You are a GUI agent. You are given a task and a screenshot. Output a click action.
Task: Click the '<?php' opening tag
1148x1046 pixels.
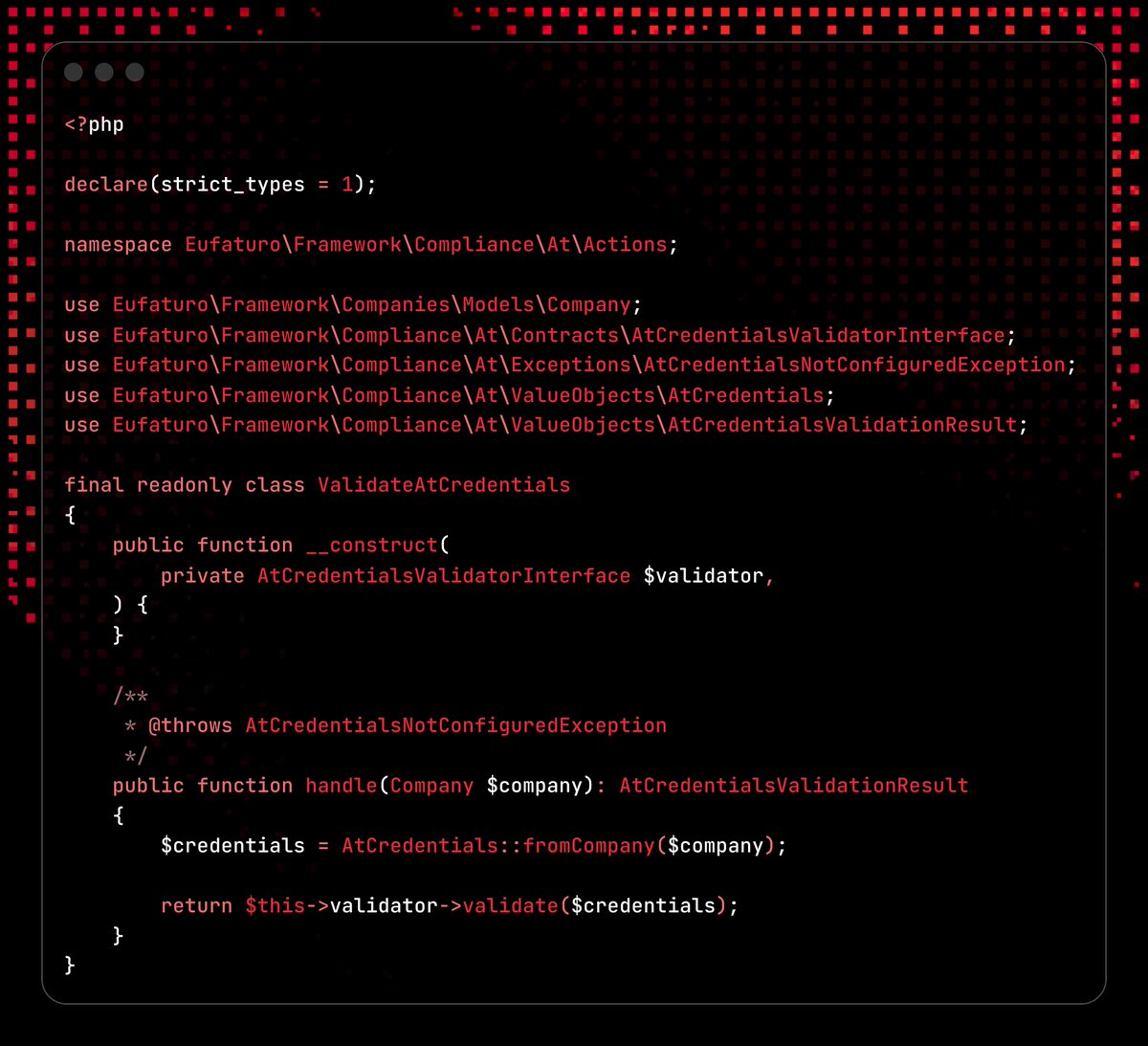(94, 124)
